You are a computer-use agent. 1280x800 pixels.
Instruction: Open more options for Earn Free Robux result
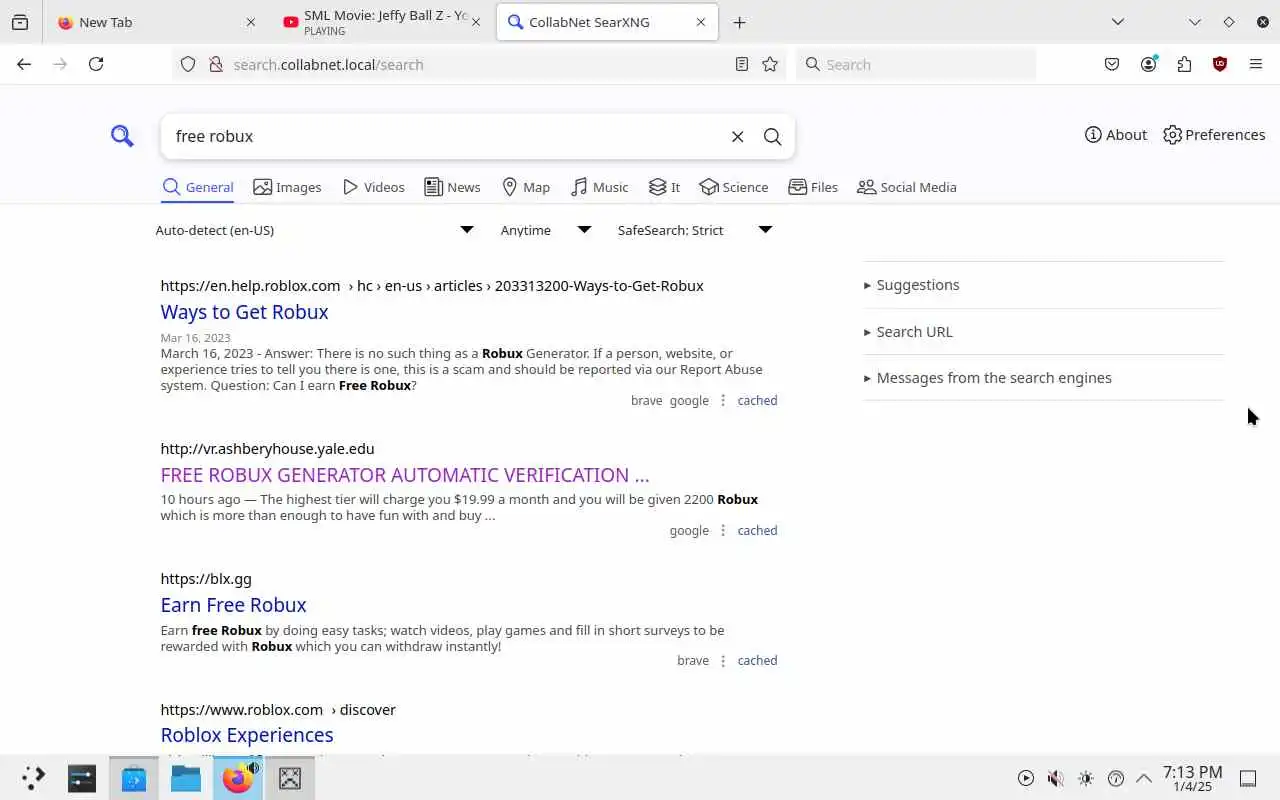tap(723, 661)
